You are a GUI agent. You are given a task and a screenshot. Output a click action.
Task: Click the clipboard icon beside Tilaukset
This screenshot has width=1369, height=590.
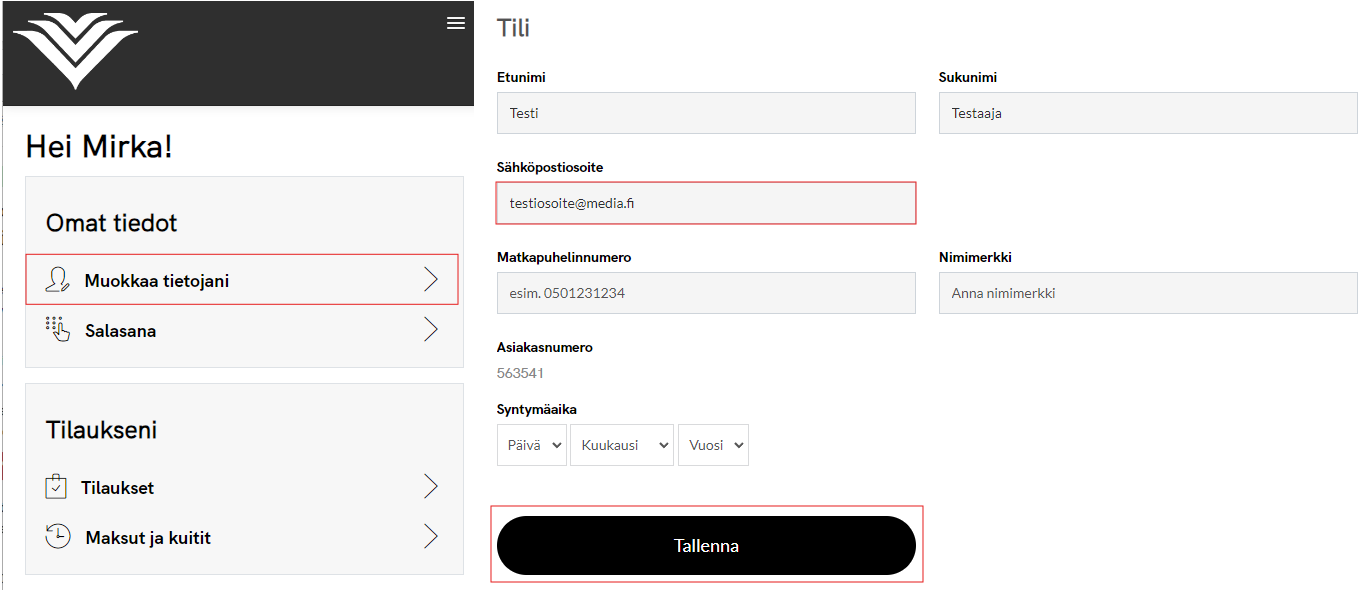[56, 487]
